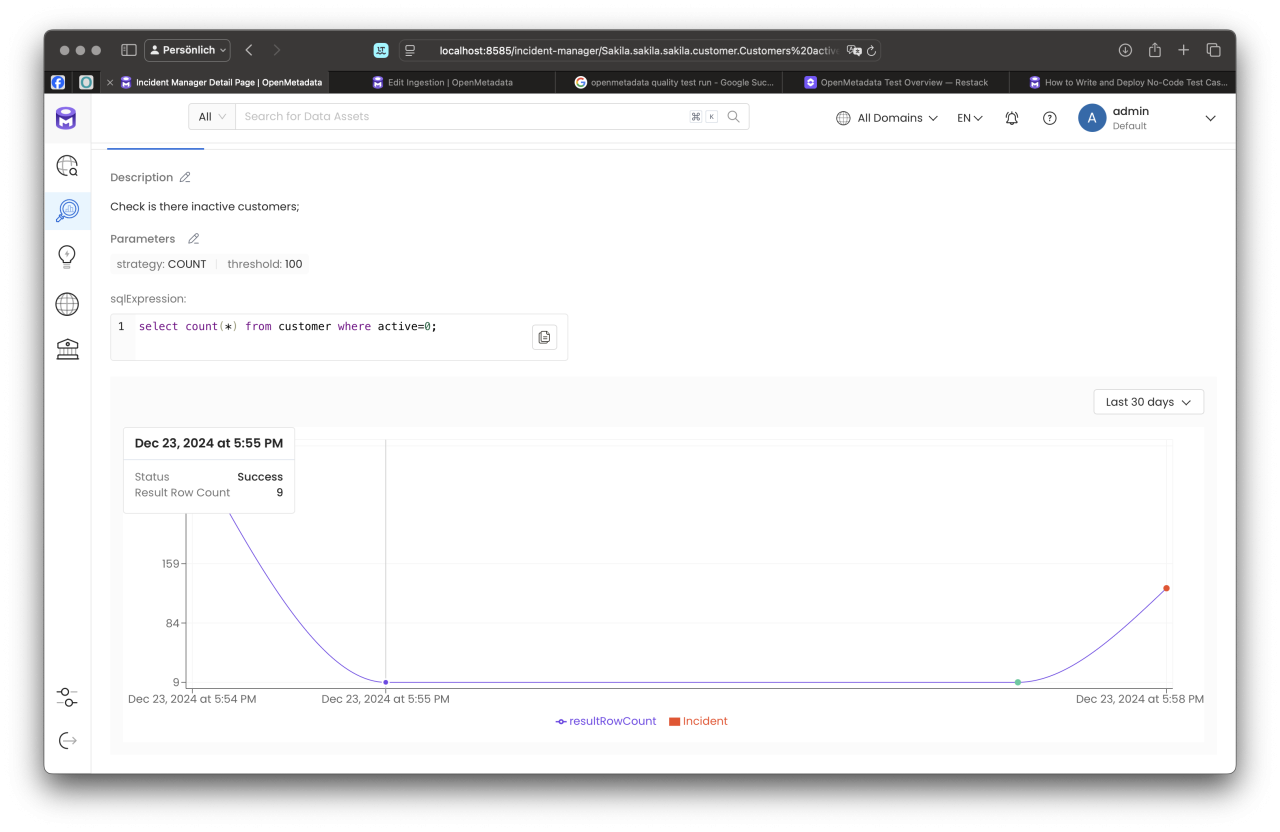Image resolution: width=1280 pixels, height=832 pixels.
Task: Click the Logout icon in the sidebar
Action: [x=67, y=741]
